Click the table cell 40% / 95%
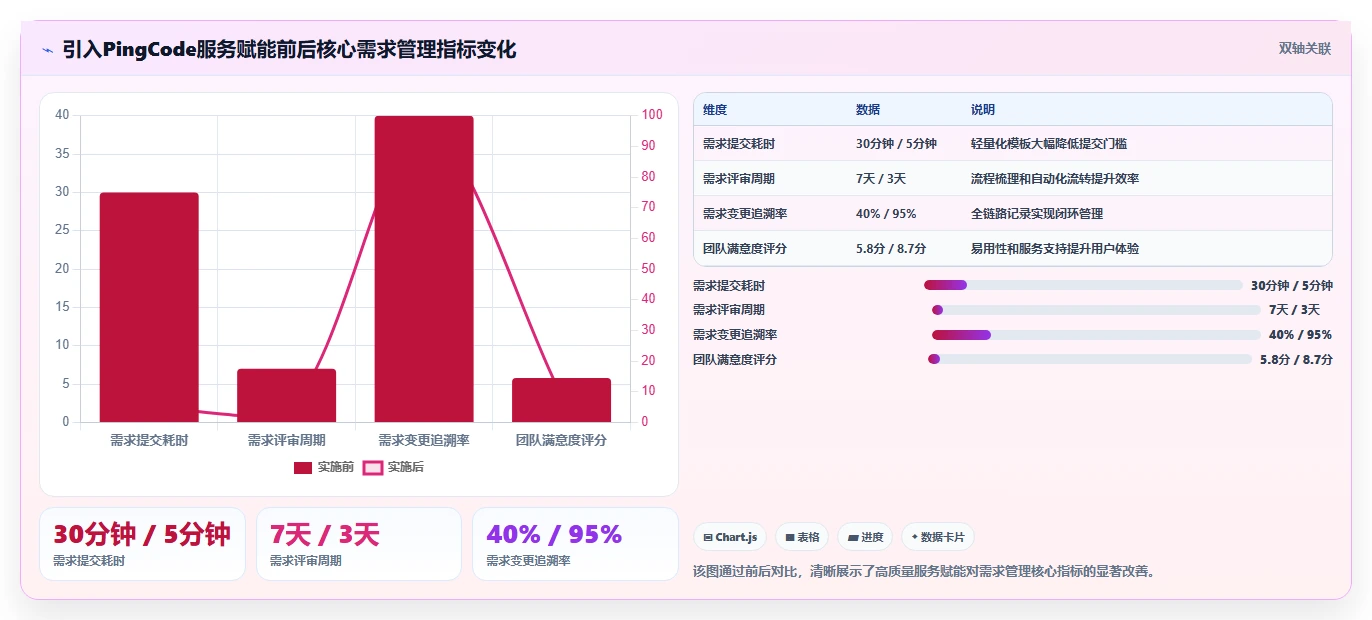 coord(886,214)
